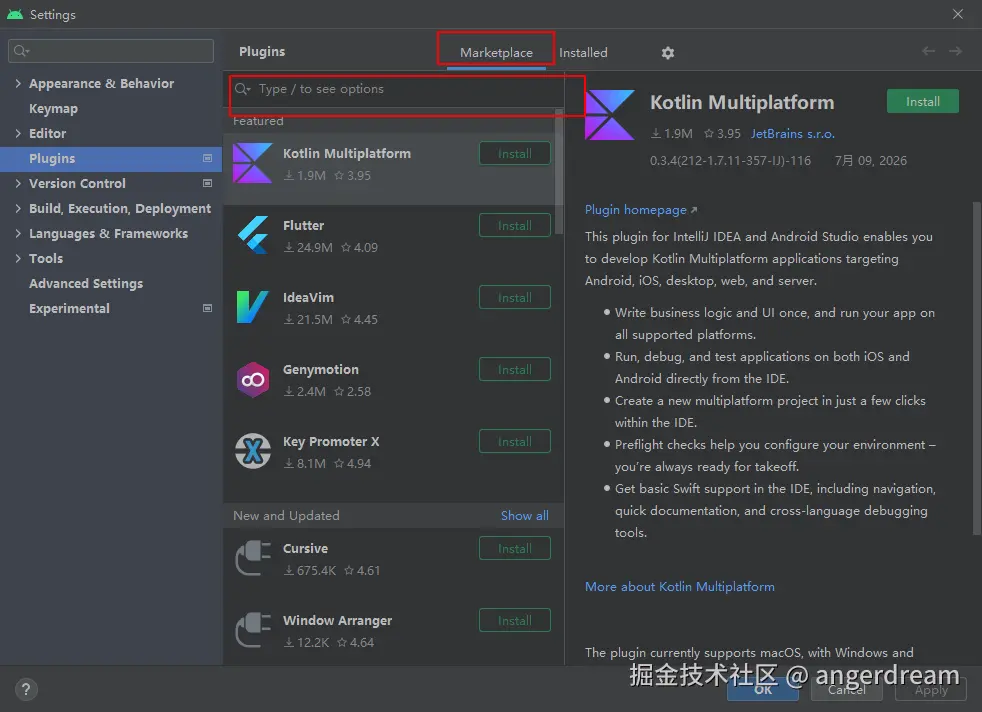Expand the Tools section arrow

pyautogui.click(x=18, y=259)
